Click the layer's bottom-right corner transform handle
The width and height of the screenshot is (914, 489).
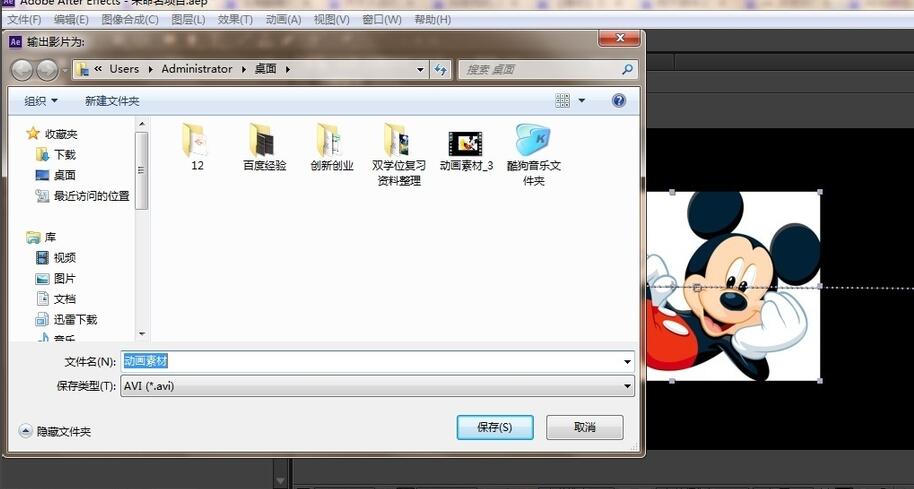(x=820, y=381)
